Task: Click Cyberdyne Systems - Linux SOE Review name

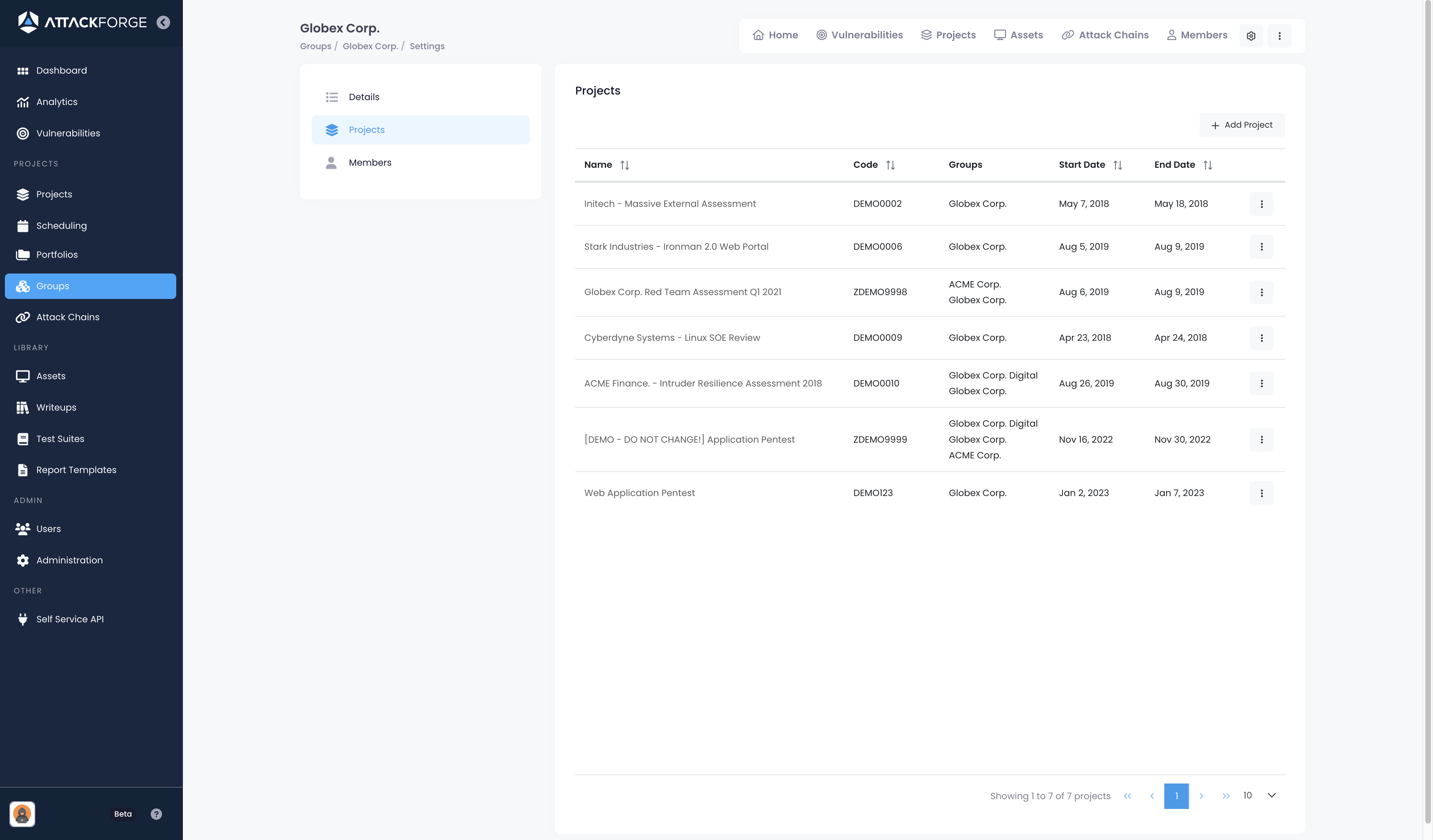Action: pyautogui.click(x=671, y=338)
